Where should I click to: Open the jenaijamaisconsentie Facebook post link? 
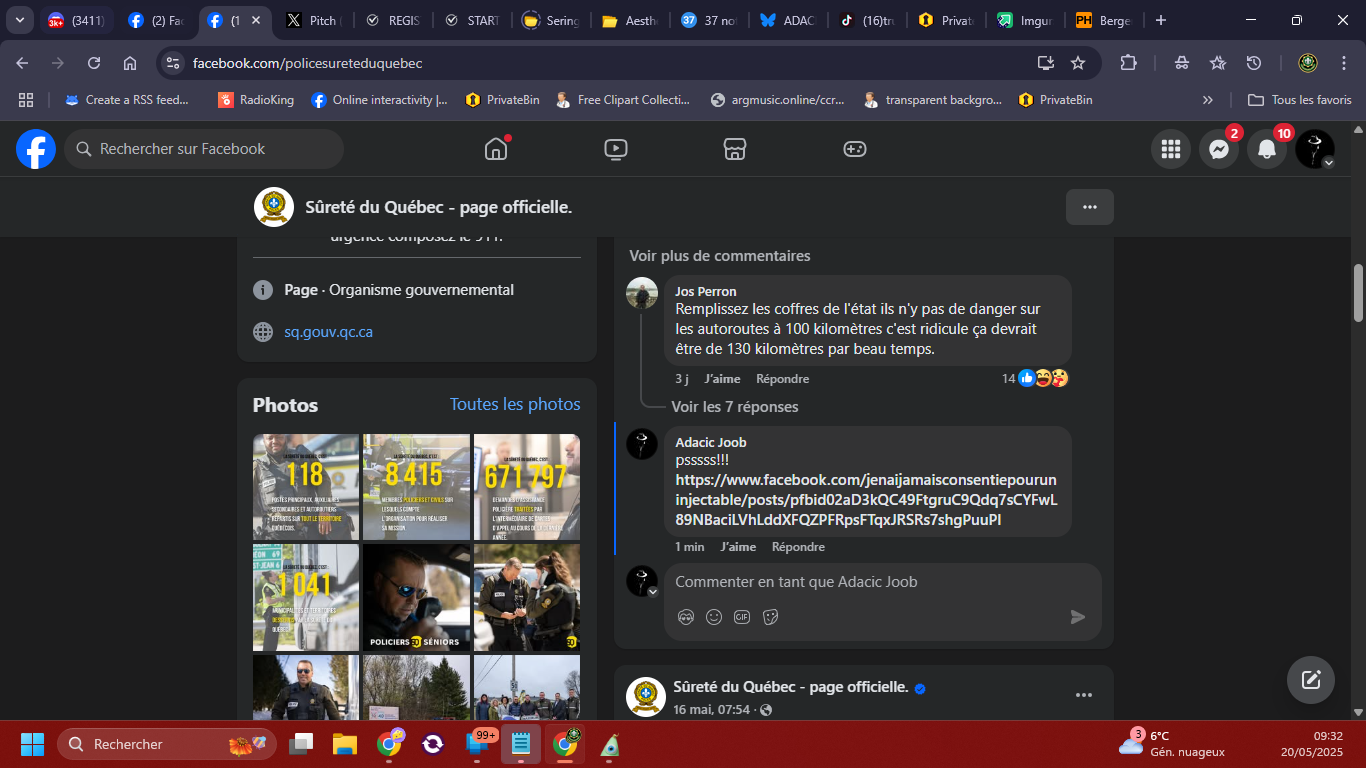point(866,500)
